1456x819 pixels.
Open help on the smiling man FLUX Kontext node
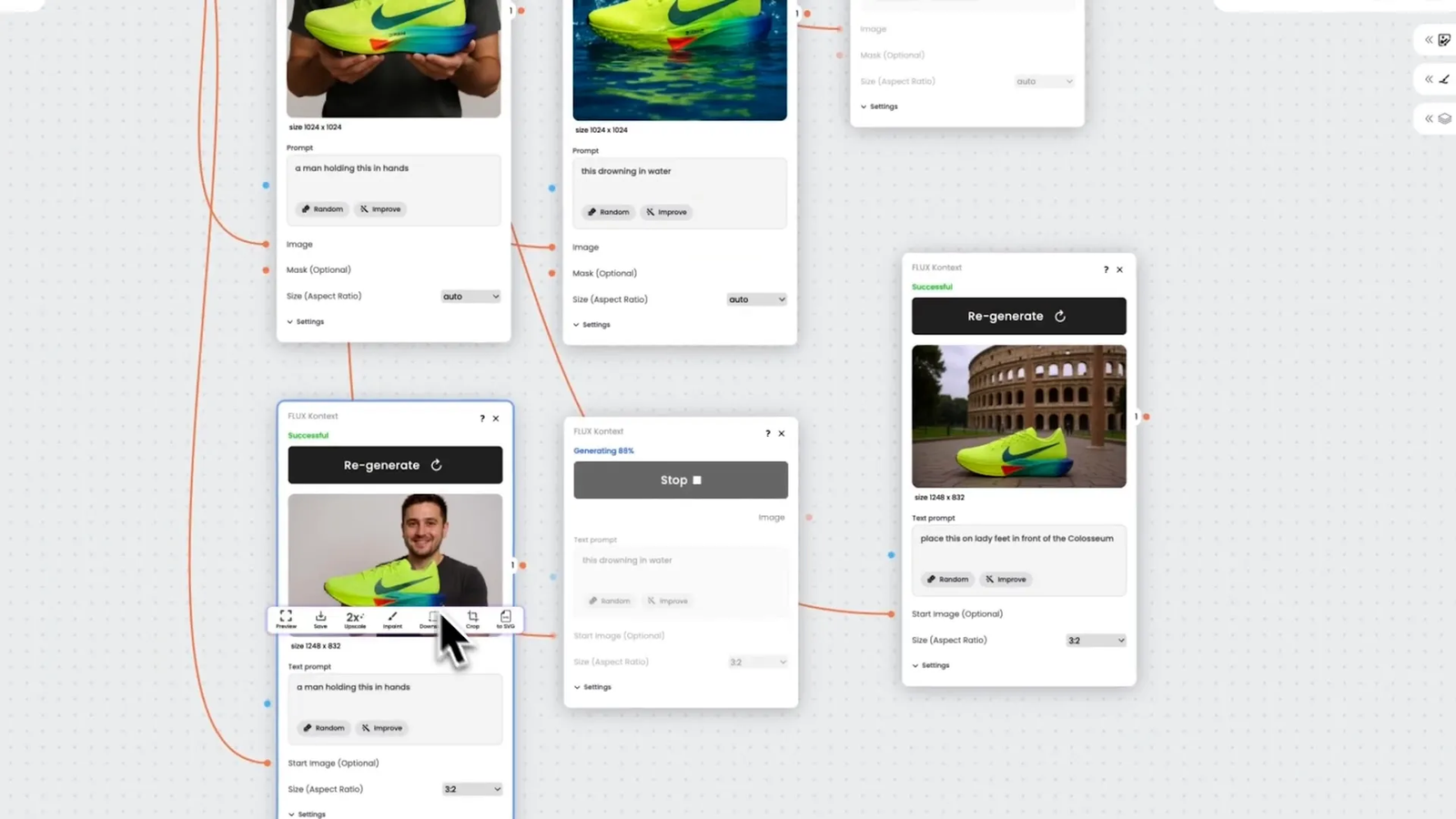pyautogui.click(x=482, y=419)
